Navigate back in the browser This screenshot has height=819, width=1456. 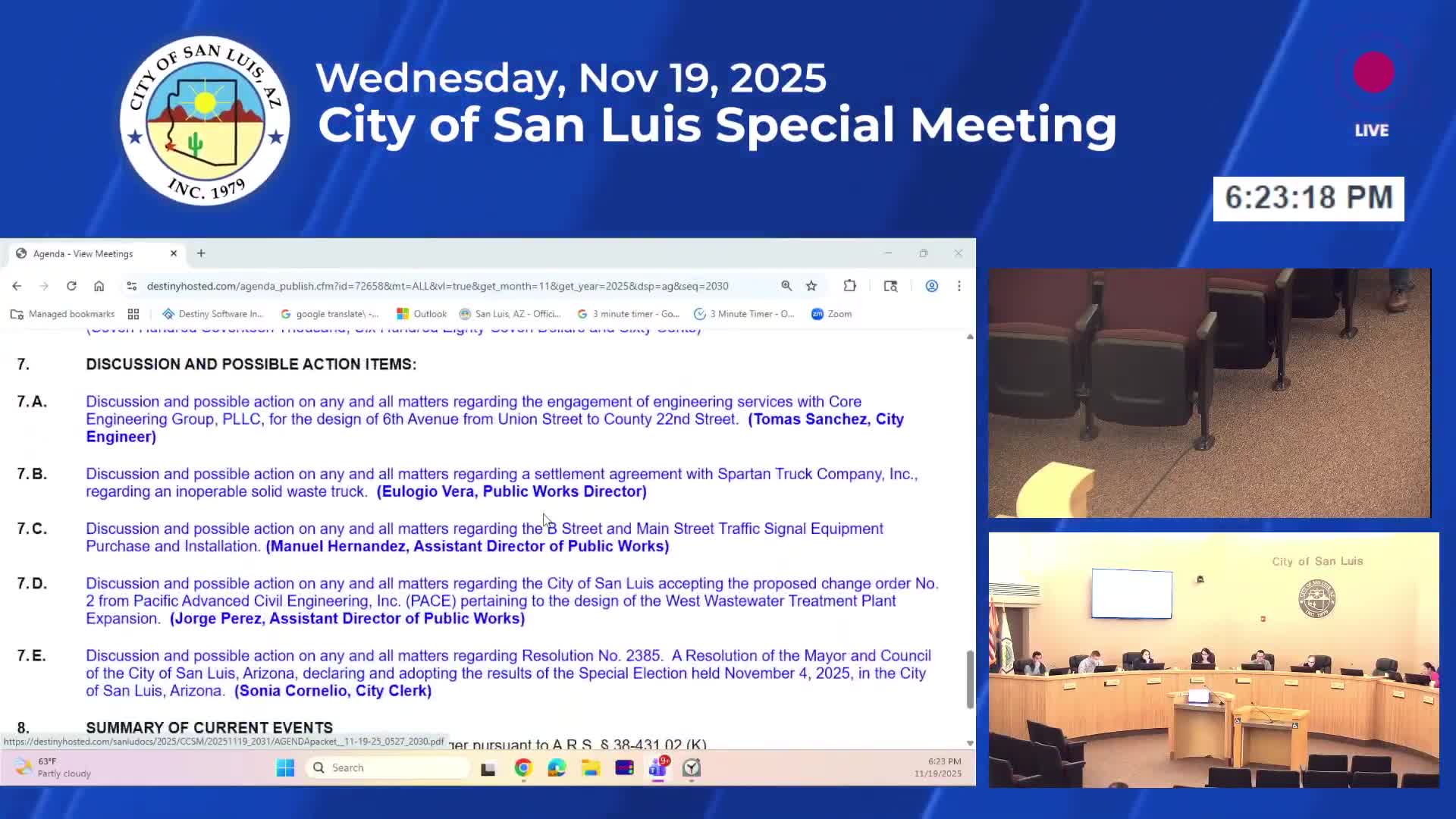(x=17, y=286)
